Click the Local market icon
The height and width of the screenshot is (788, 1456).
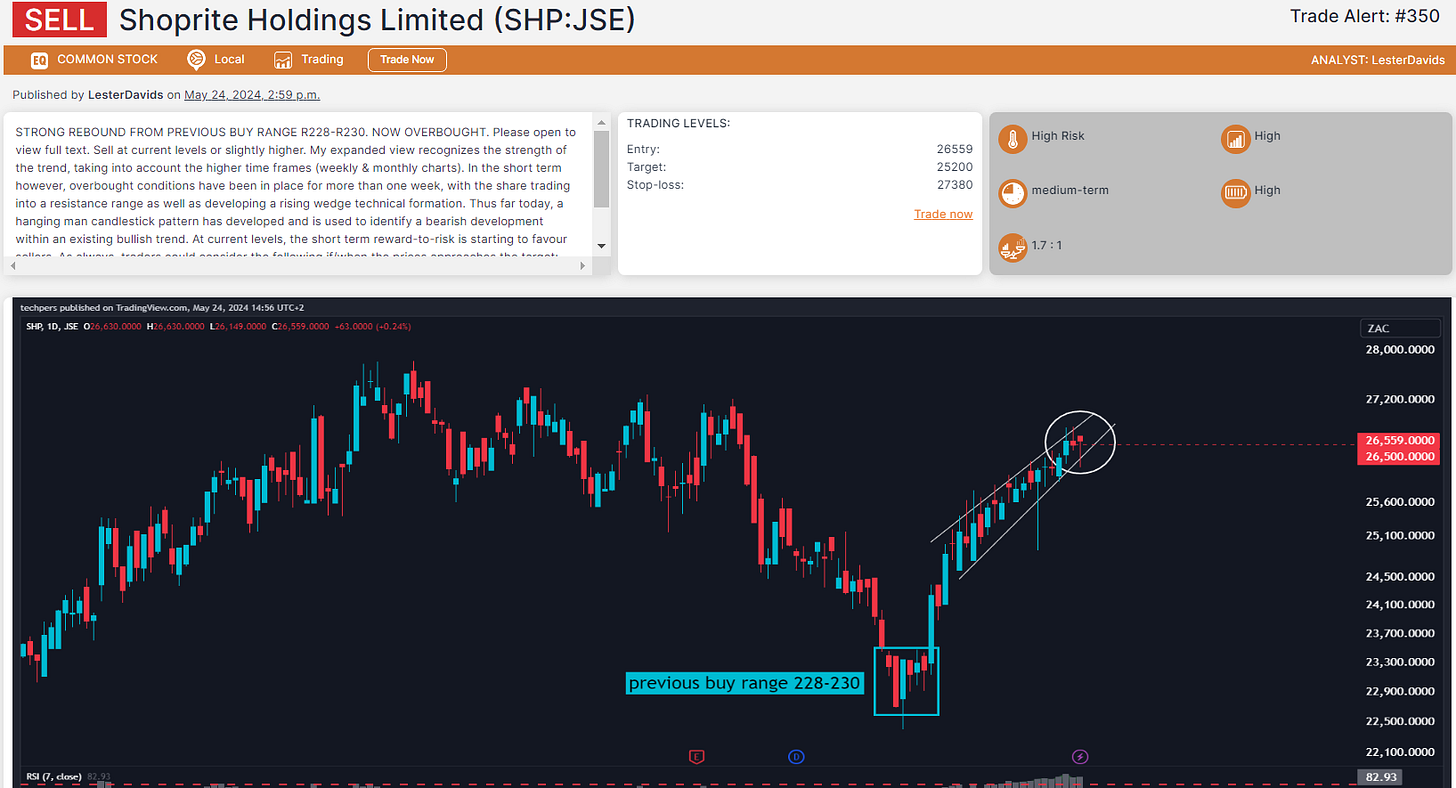pyautogui.click(x=196, y=60)
